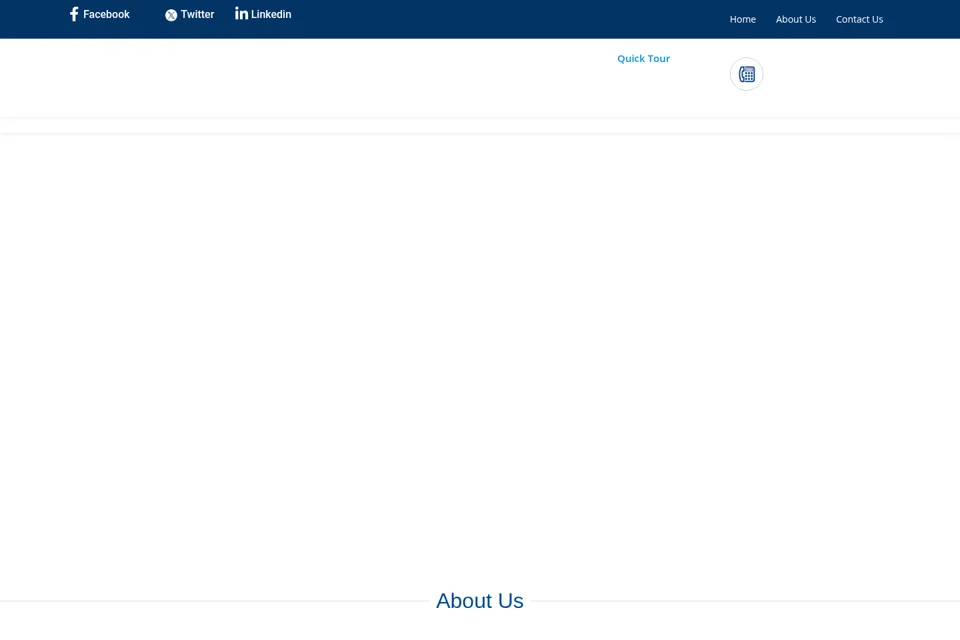The image size is (960, 640).
Task: Open the Facebook text link
Action: click(x=107, y=14)
